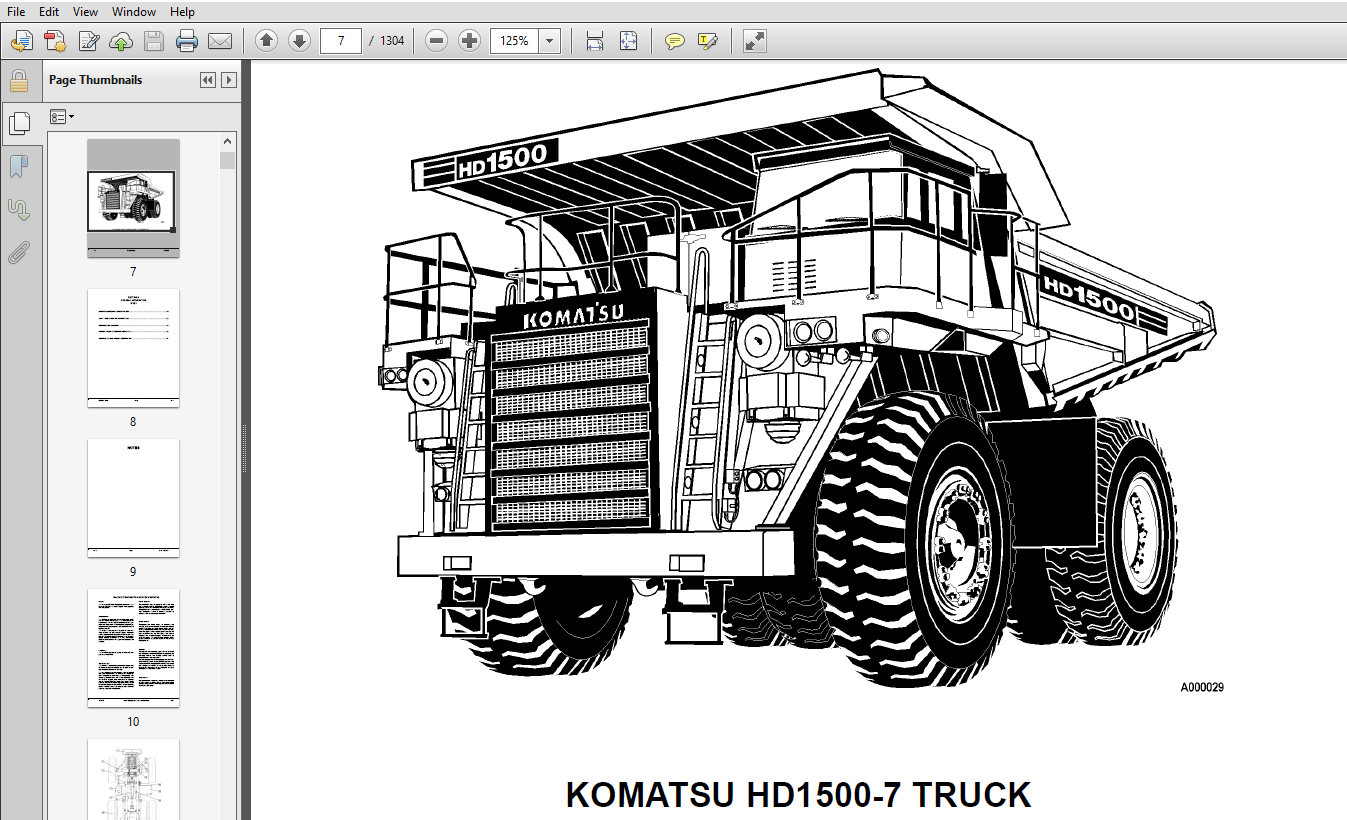The image size is (1347, 820).
Task: Select the page 7 thumbnail
Action: click(x=133, y=198)
